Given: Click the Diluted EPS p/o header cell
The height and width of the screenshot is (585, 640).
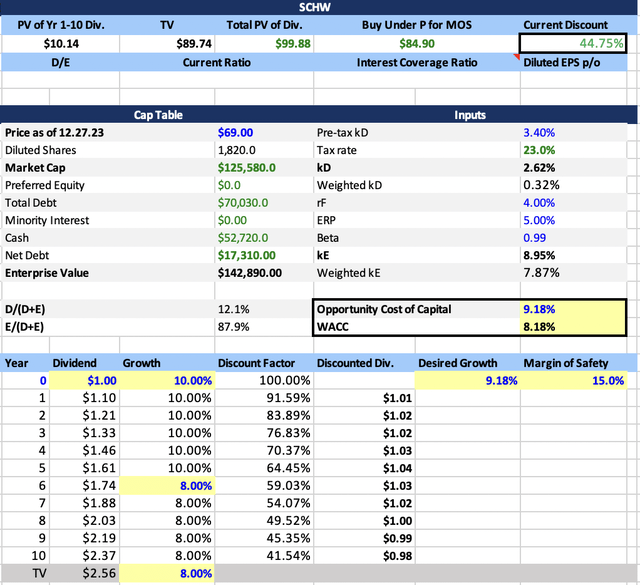Looking at the screenshot, I should [x=573, y=62].
